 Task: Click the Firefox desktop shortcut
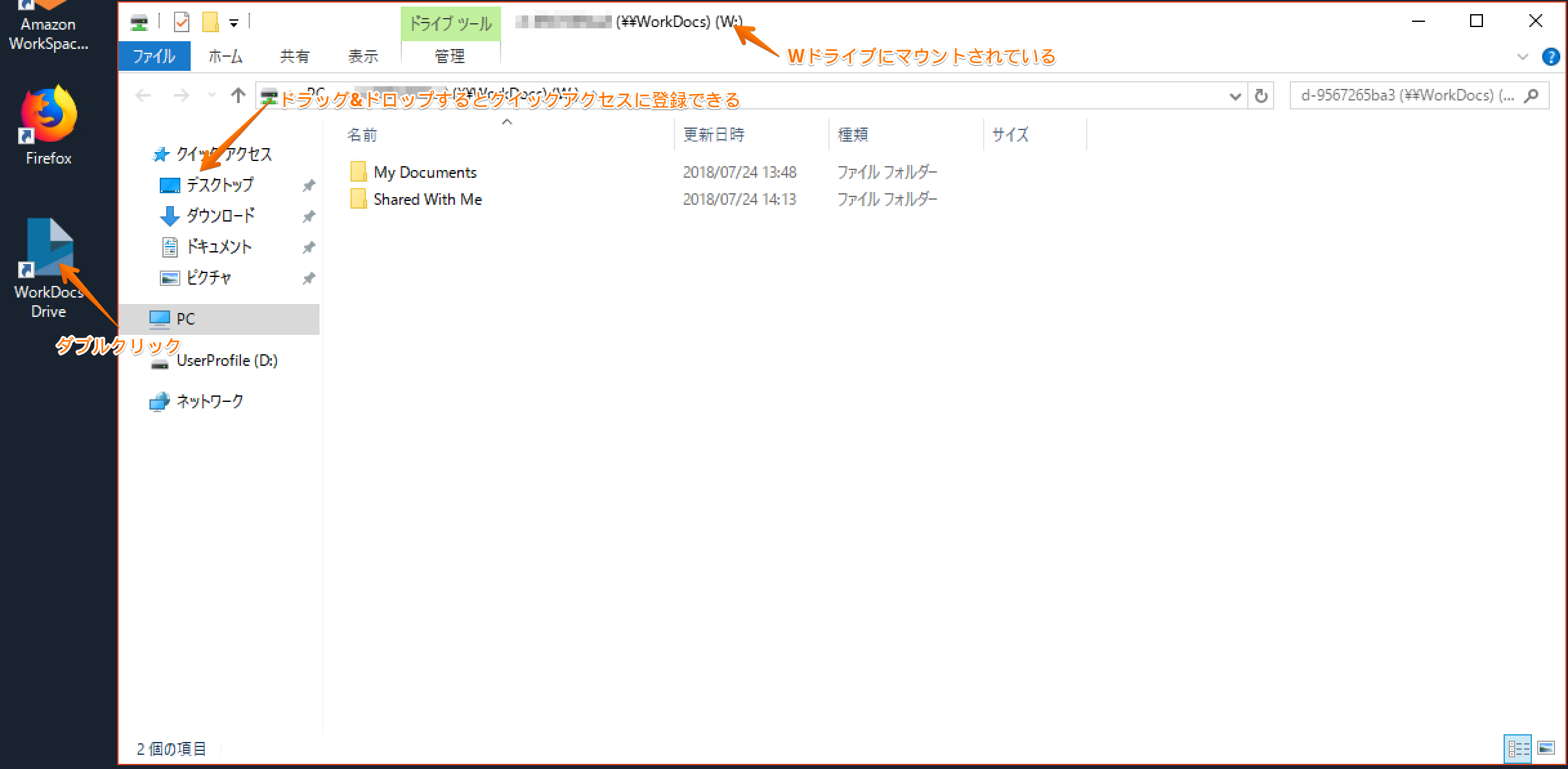coord(48,124)
